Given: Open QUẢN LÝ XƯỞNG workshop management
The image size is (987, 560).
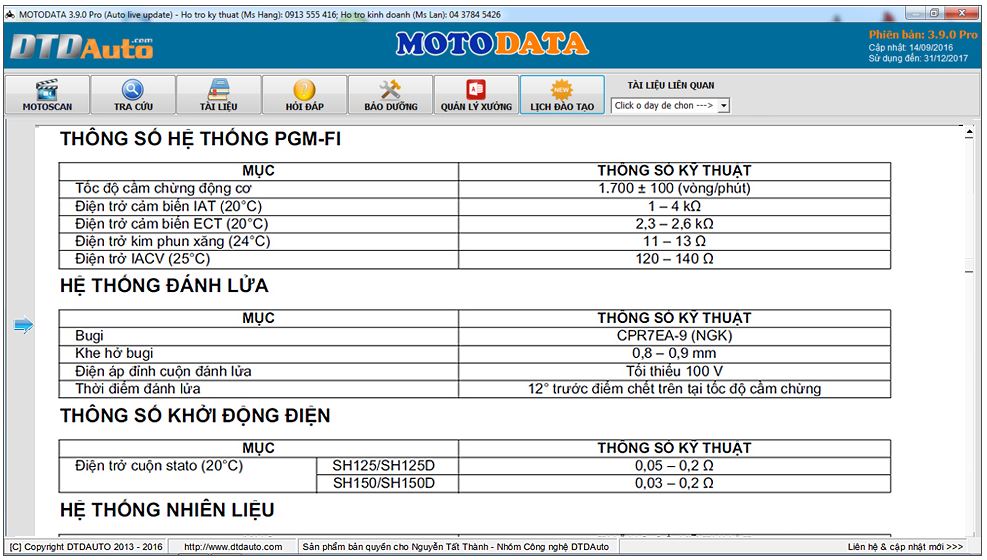Looking at the screenshot, I should pyautogui.click(x=476, y=94).
